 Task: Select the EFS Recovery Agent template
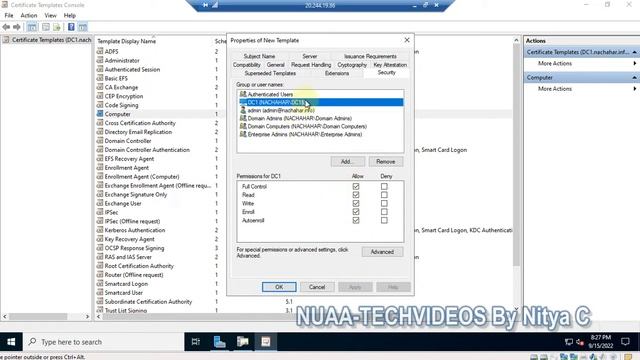pyautogui.click(x=129, y=159)
